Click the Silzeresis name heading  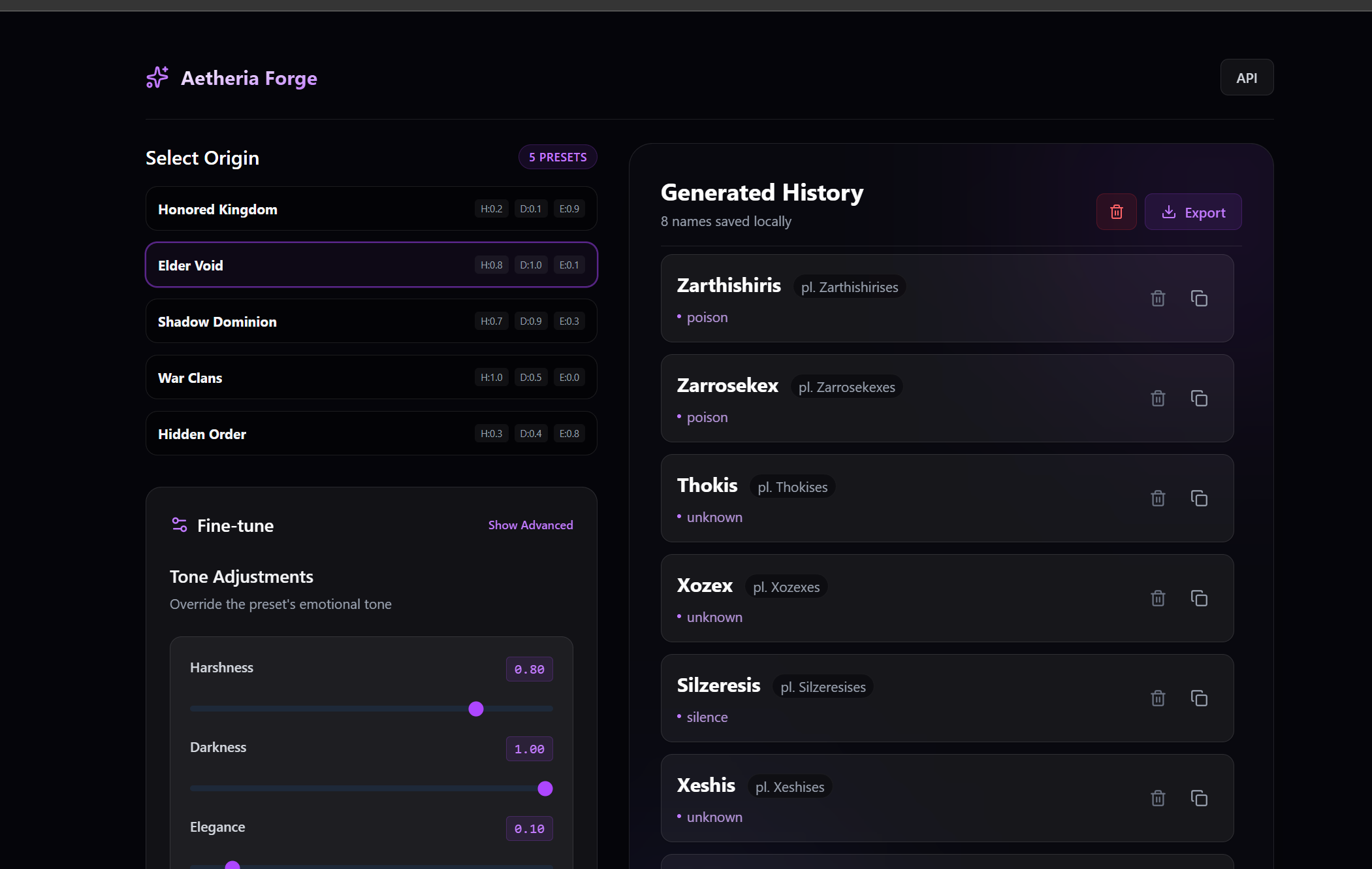tap(718, 685)
